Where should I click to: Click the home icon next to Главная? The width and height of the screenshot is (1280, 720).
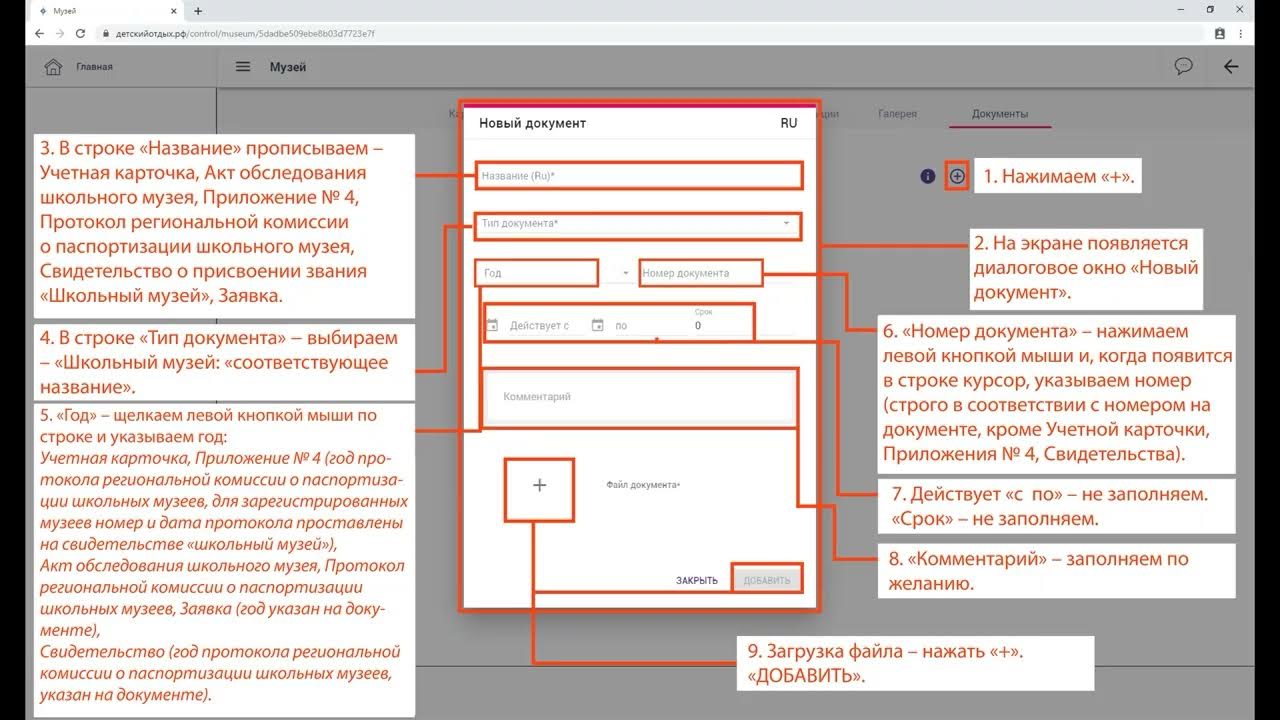(53, 67)
